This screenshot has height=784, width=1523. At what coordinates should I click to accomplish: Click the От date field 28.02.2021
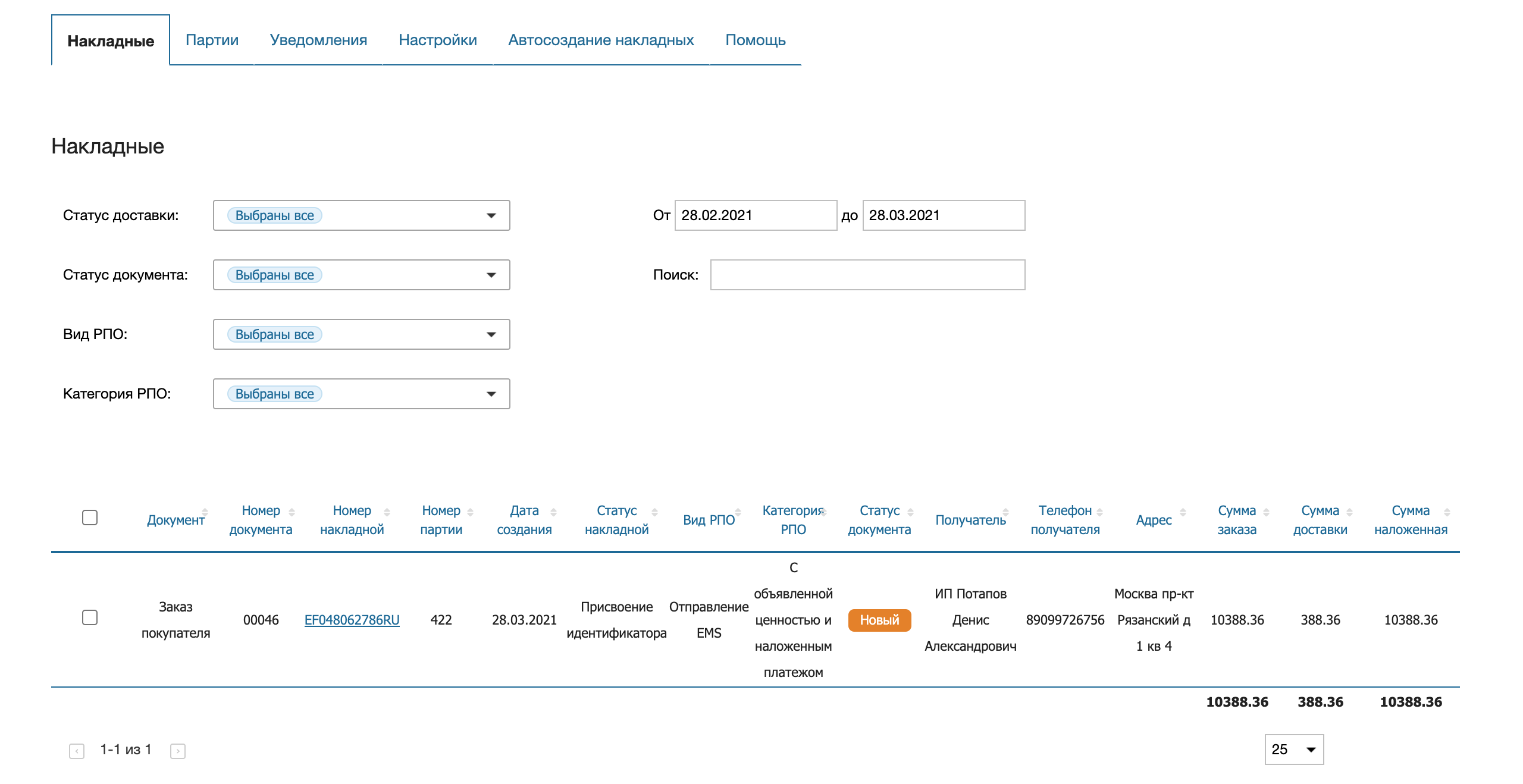756,215
